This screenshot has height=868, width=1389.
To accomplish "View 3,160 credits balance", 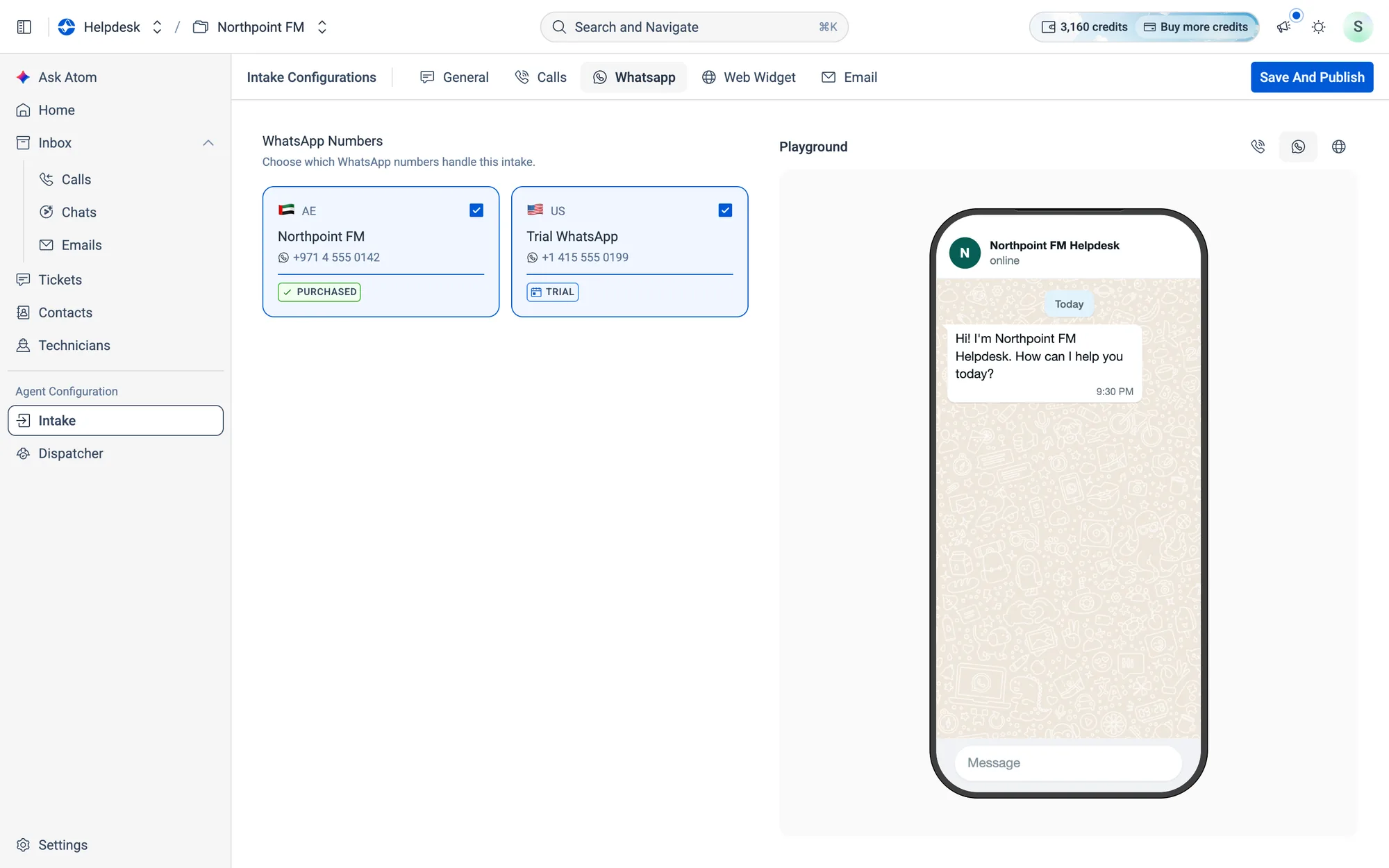I will [1084, 27].
